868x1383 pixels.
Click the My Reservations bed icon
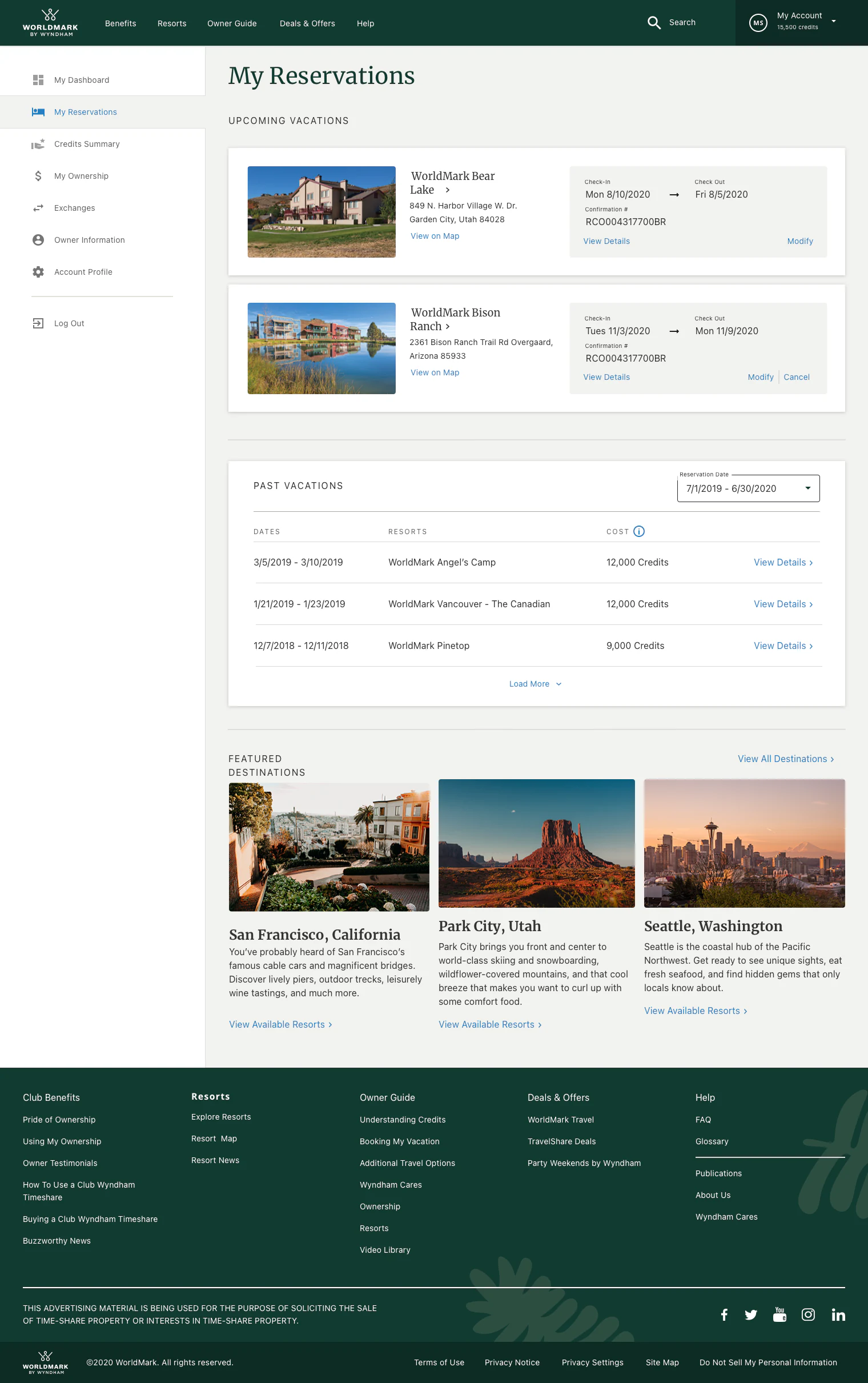coord(38,112)
